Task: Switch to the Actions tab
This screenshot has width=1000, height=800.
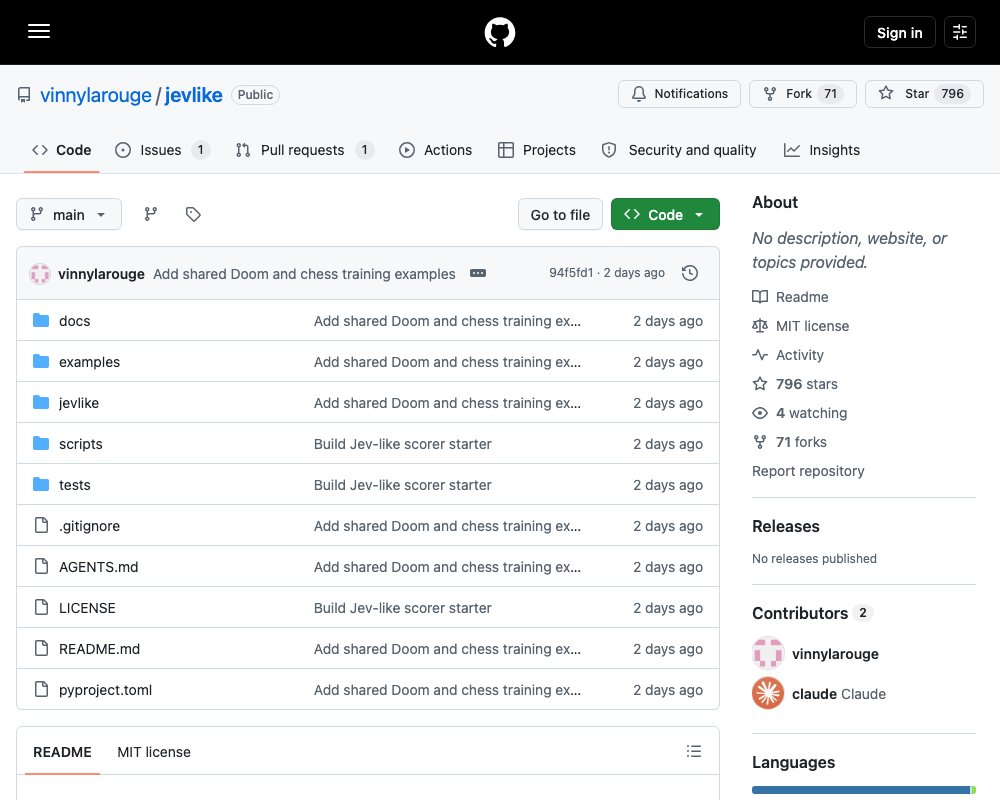Action: point(436,150)
